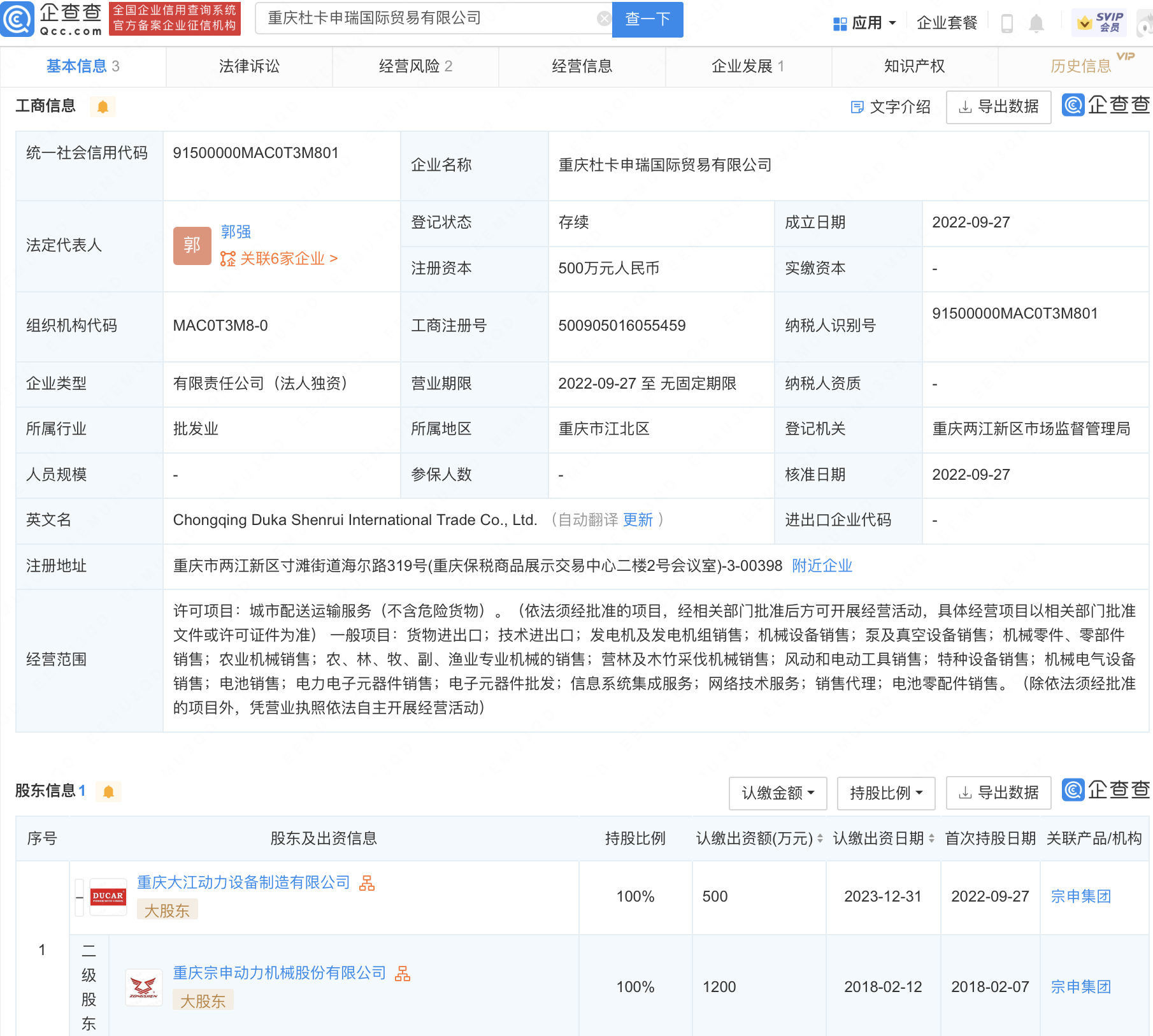The height and width of the screenshot is (1036, 1153).
Task: Click 宗申集团 link in second shareholder row
Action: click(x=1080, y=988)
